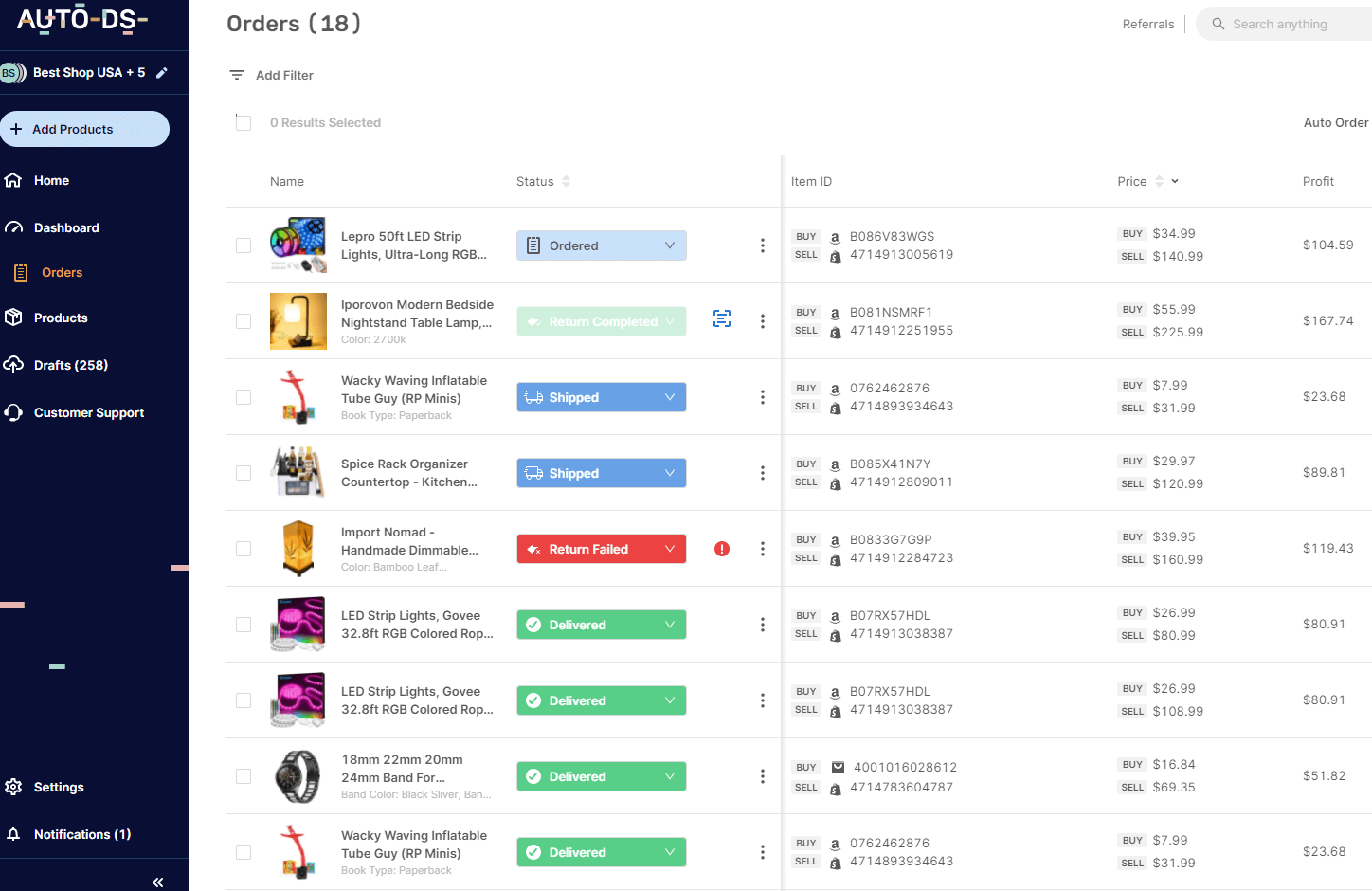Open the three-dot menu for the Lepro LED order
1372x891 pixels.
[x=763, y=245]
